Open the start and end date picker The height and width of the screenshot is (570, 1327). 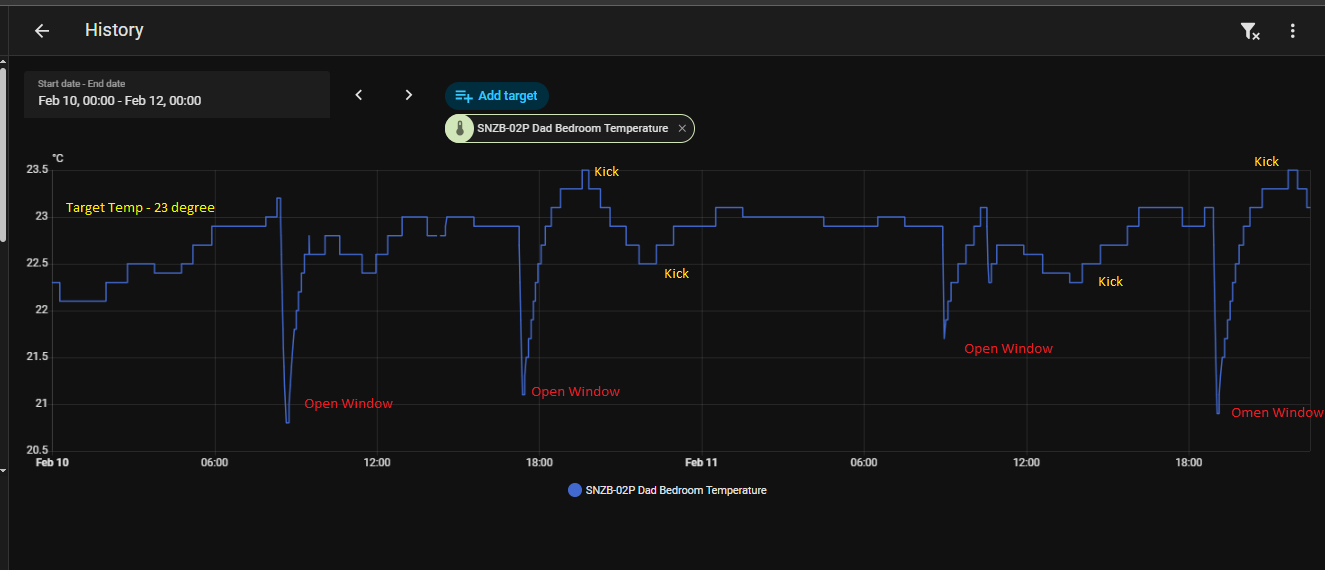[x=177, y=94]
